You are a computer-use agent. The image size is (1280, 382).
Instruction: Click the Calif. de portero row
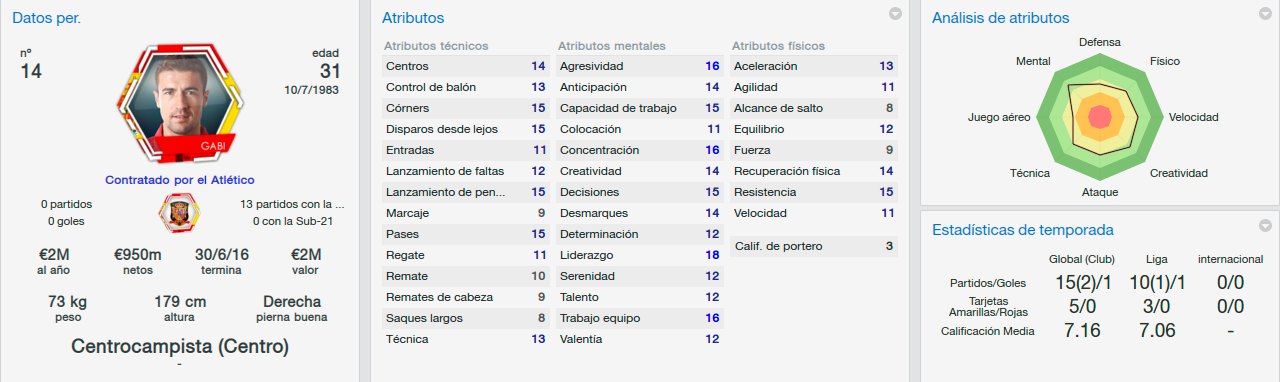[814, 246]
